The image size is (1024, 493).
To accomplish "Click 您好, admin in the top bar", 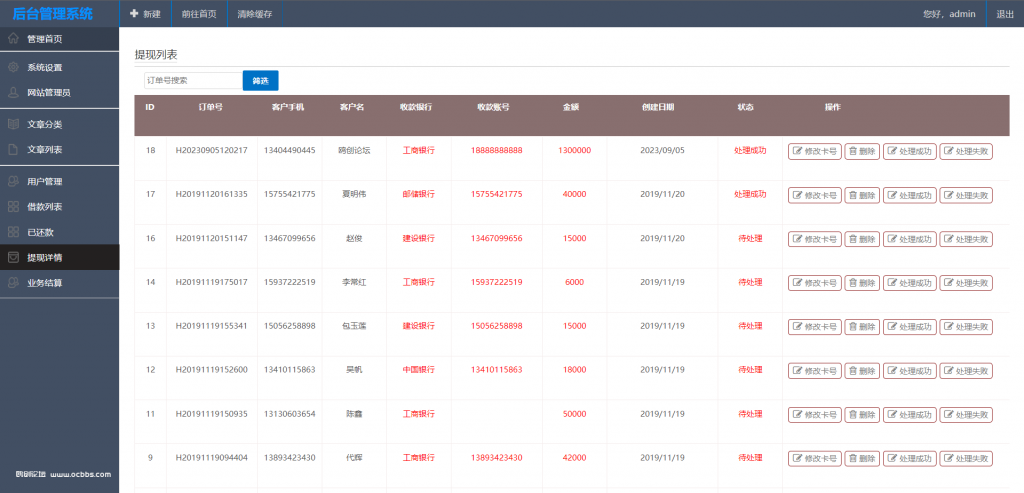I will coord(950,14).
